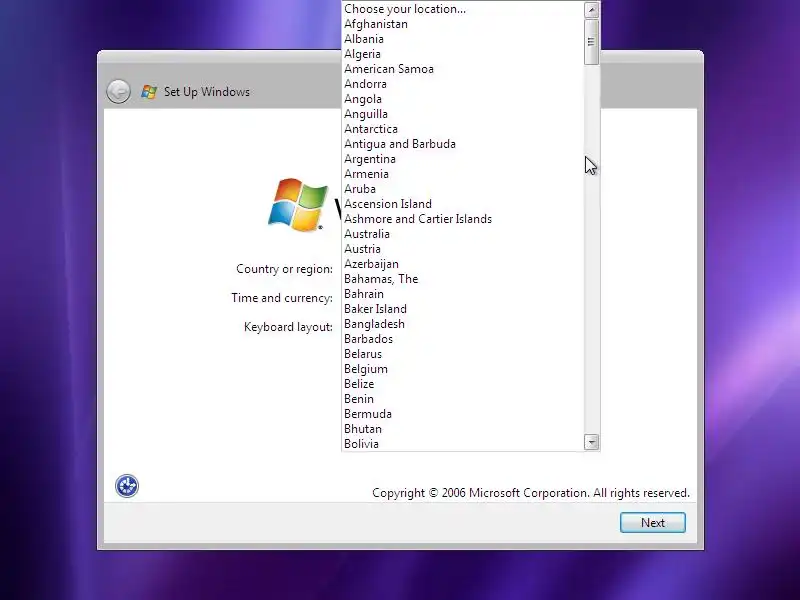The height and width of the screenshot is (600, 800).
Task: Select Bermuda
Action: coord(463,414)
